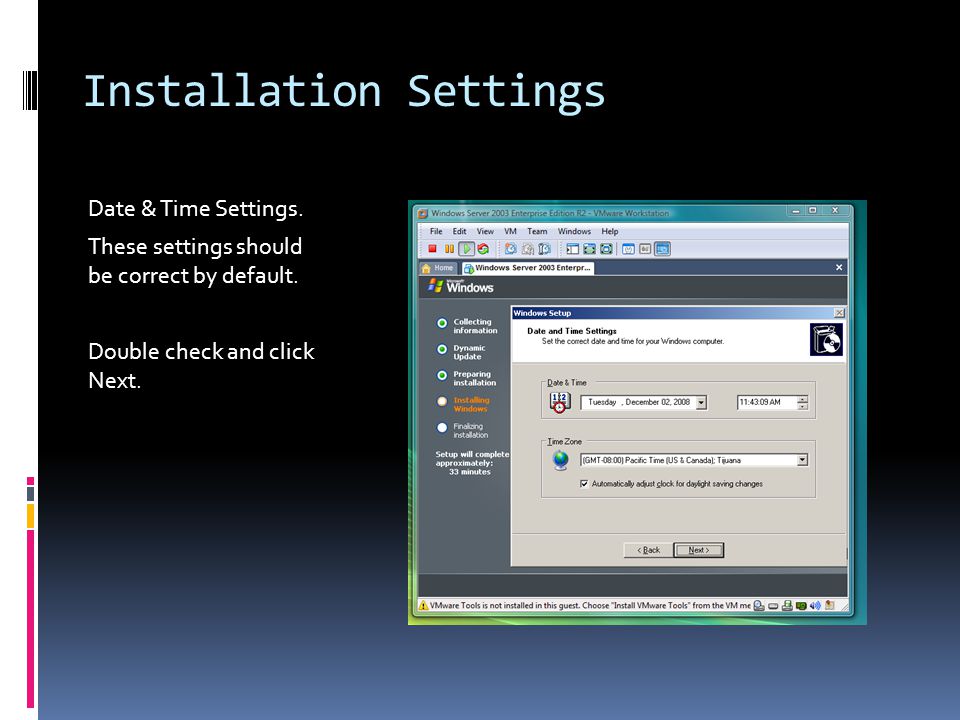Click the VMware Tools not installed message
Image resolution: width=960 pixels, height=720 pixels.
[590, 606]
